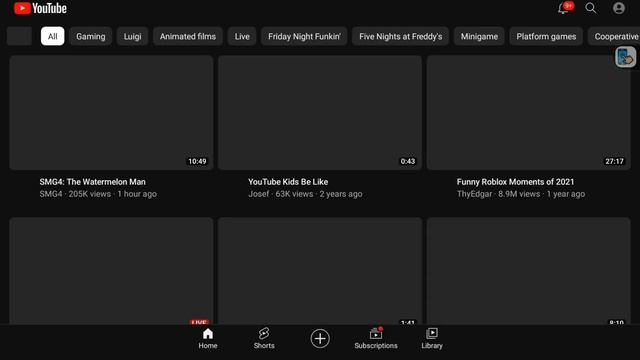640x360 pixels.
Task: Go to the Home tab
Action: 208,339
